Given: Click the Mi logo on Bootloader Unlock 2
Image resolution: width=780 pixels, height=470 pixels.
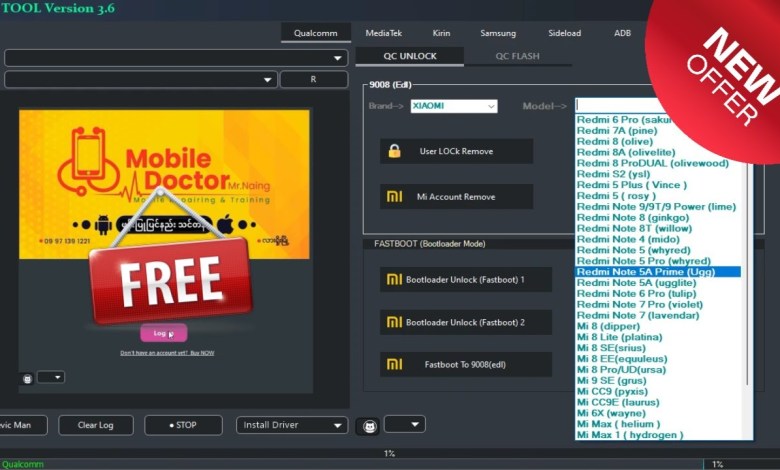Looking at the screenshot, I should click(394, 322).
